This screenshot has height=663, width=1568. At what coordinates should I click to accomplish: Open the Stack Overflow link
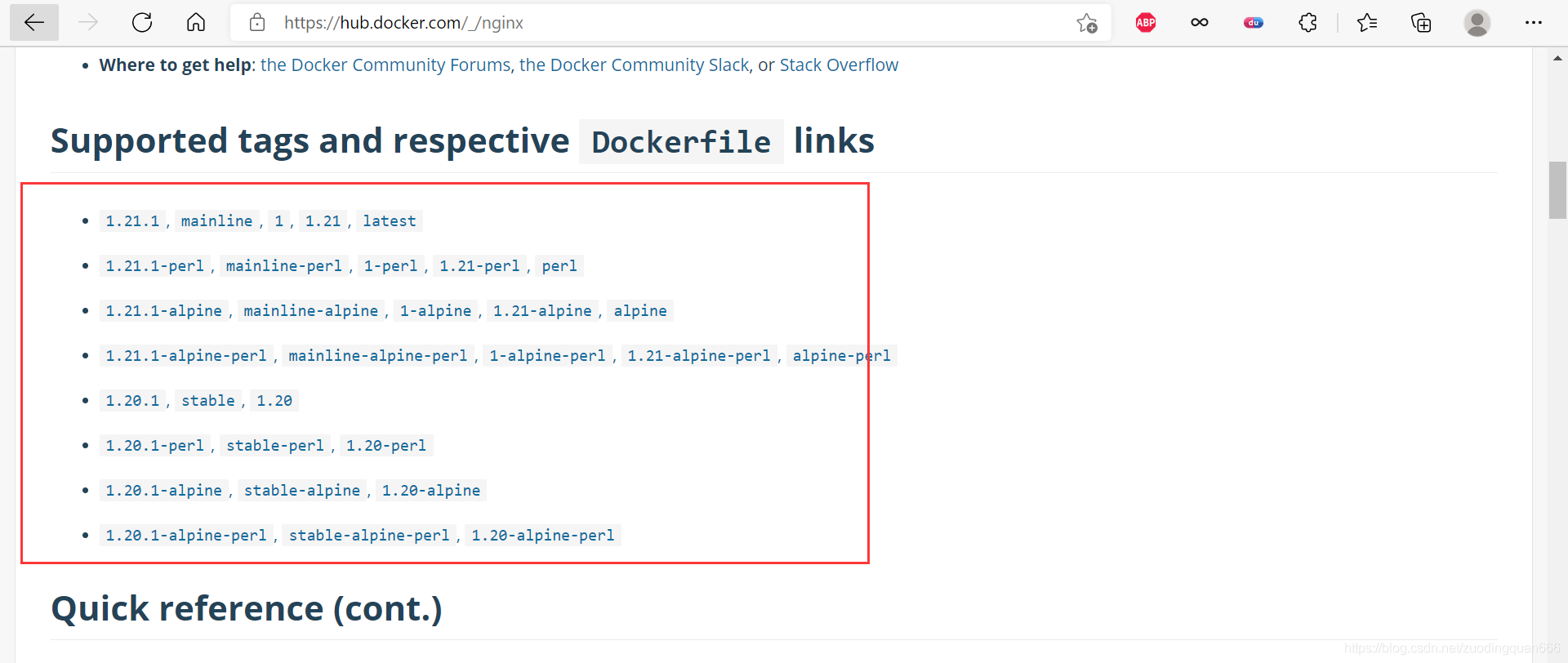click(x=839, y=65)
